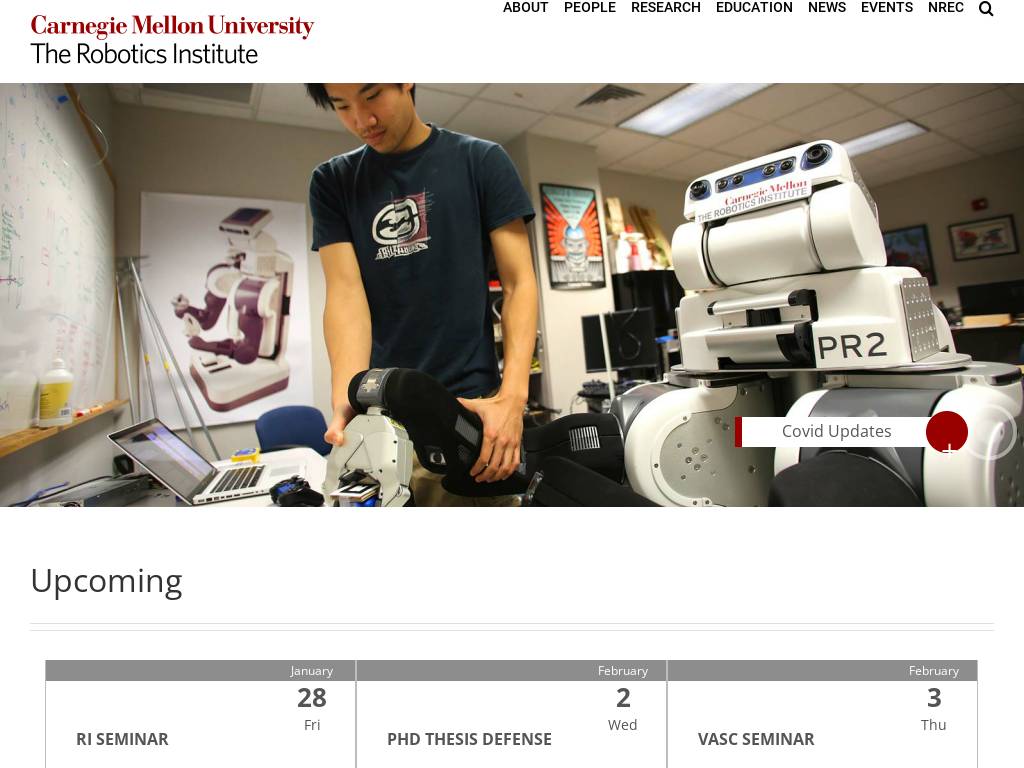Open the ABOUT menu
Viewport: 1024px width, 768px height.
tap(525, 7)
